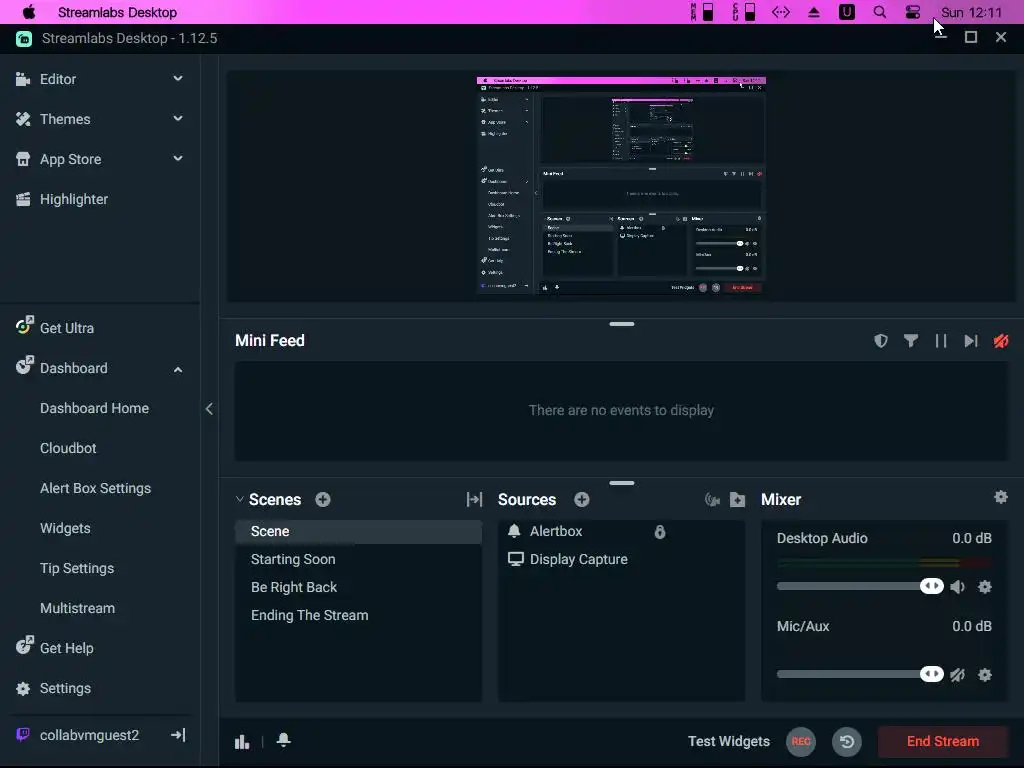The height and width of the screenshot is (768, 1024).
Task: Click the log out arrow icon
Action: point(178,735)
